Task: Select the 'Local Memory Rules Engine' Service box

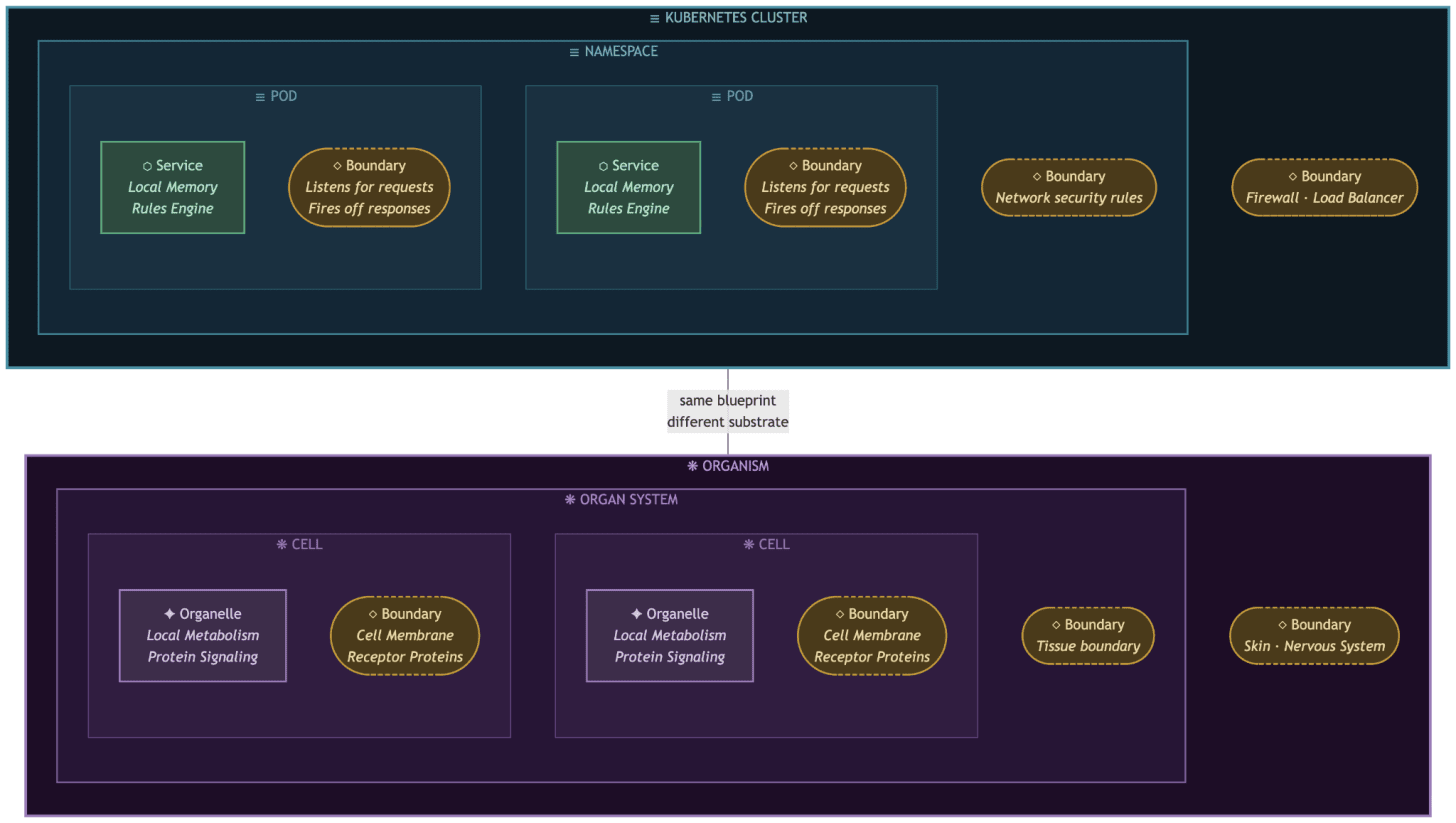Action: coord(172,187)
